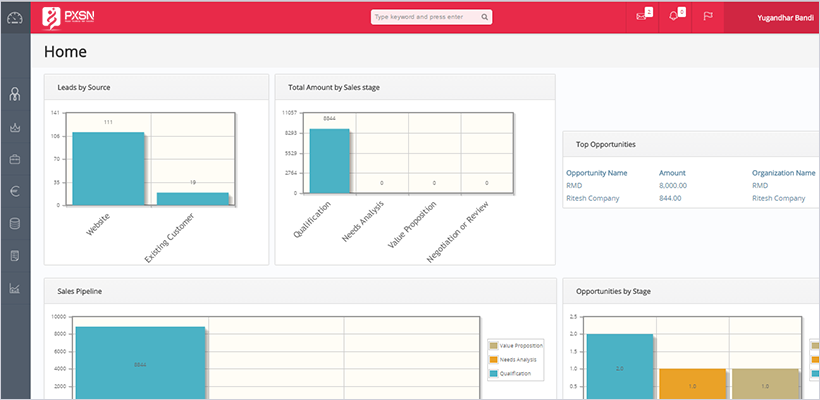Click the Website bar in Leads chart
The width and height of the screenshot is (820, 400).
(108, 168)
